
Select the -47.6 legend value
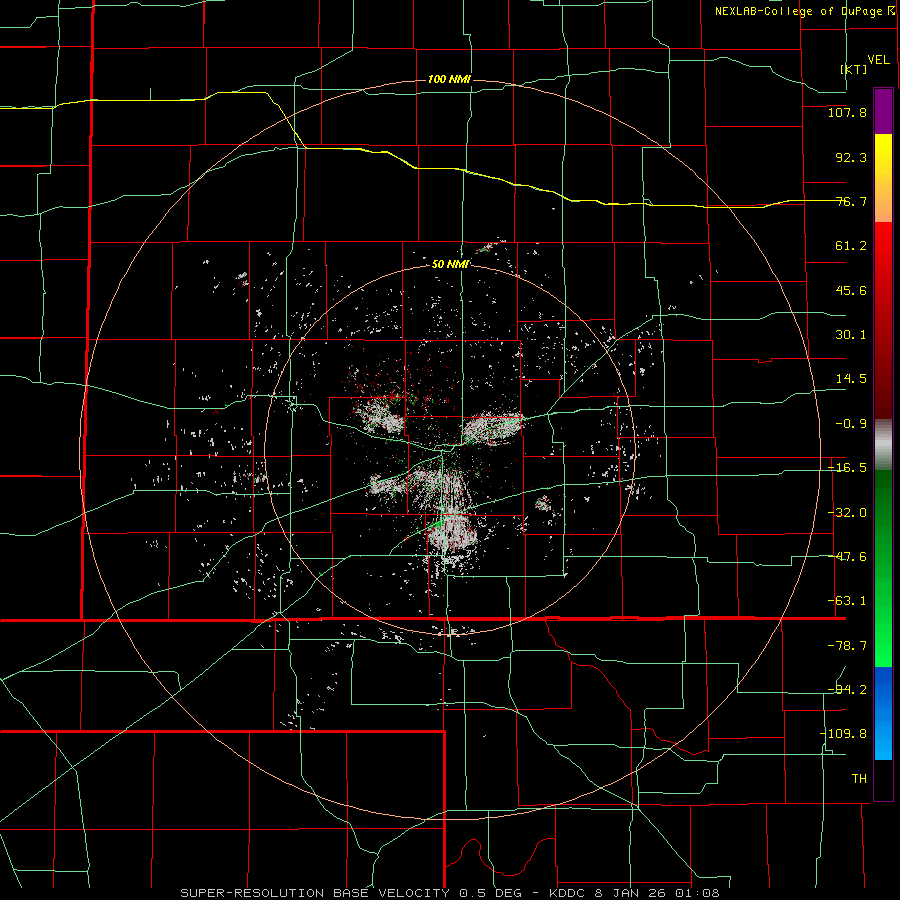pyautogui.click(x=847, y=557)
